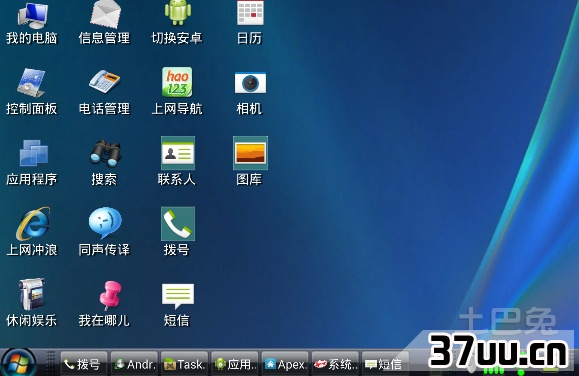Viewport: 579px width, 376px height.
Task: Click the Windows Start orb
Action: (x=18, y=362)
